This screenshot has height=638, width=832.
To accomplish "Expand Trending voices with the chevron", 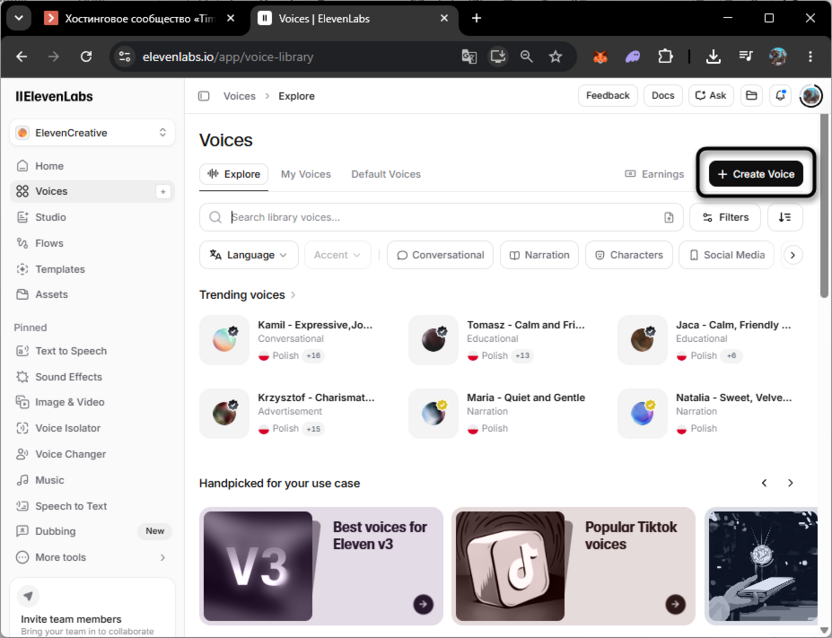I will [293, 295].
